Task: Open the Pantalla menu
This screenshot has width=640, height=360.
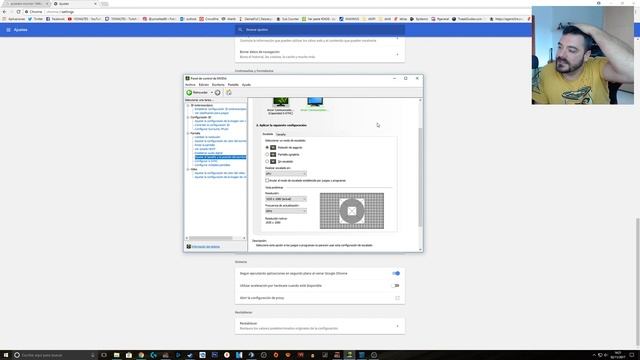Action: coord(233,85)
